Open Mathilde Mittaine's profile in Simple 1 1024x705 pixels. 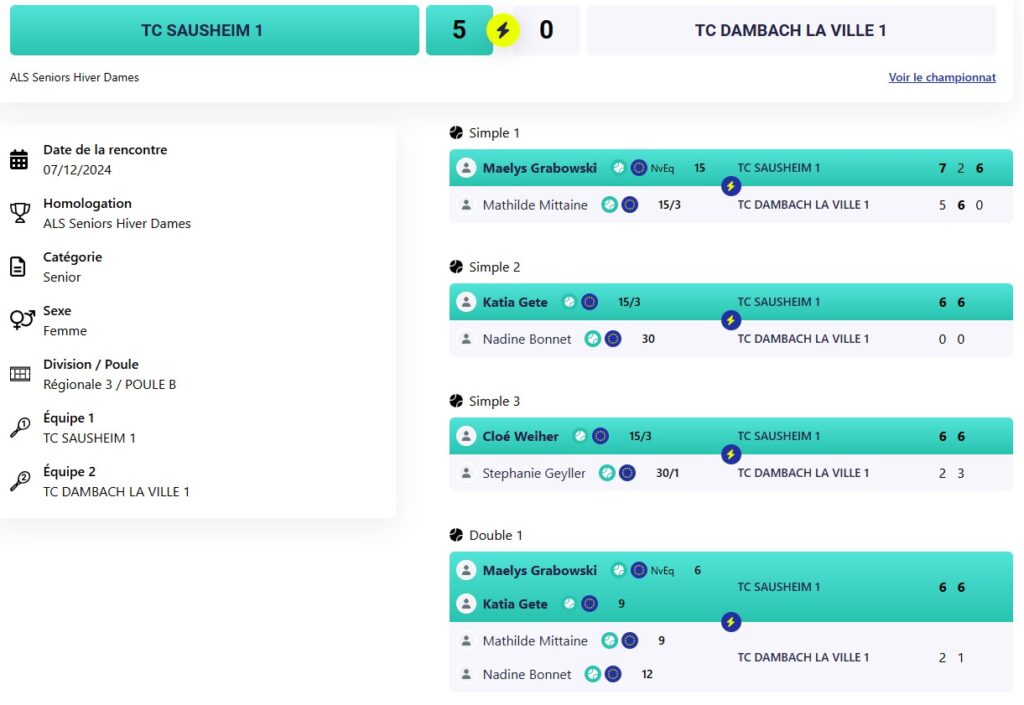(x=535, y=205)
